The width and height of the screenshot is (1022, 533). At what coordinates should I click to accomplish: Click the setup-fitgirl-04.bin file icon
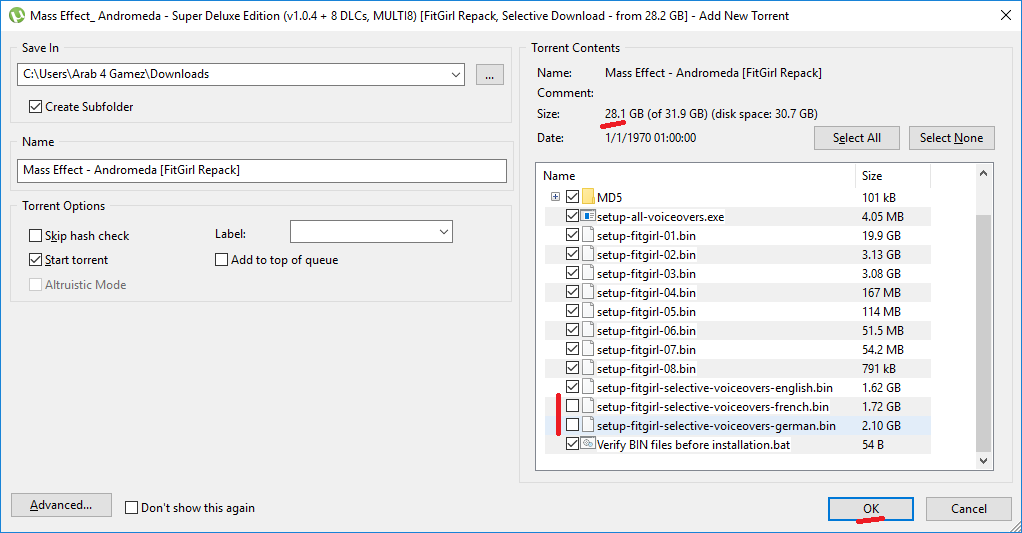[588, 292]
